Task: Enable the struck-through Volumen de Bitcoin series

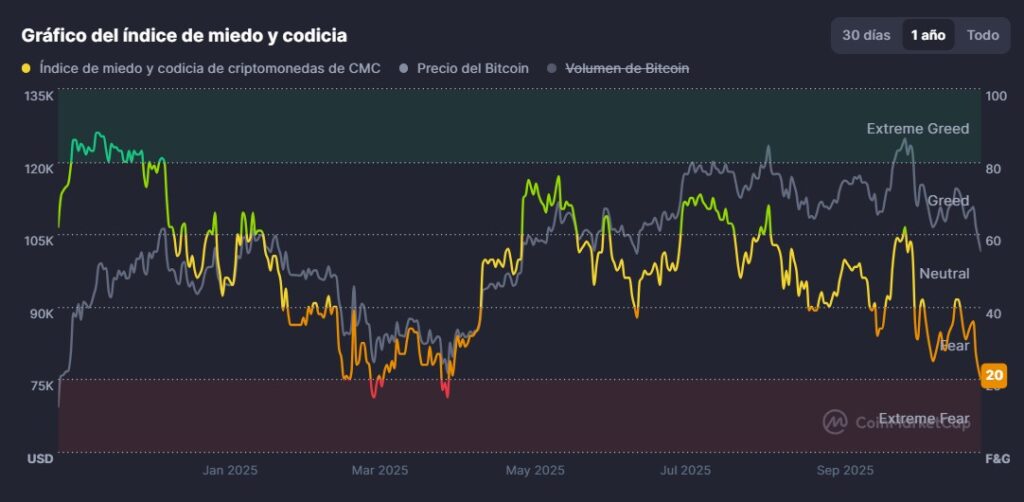Action: coord(627,68)
